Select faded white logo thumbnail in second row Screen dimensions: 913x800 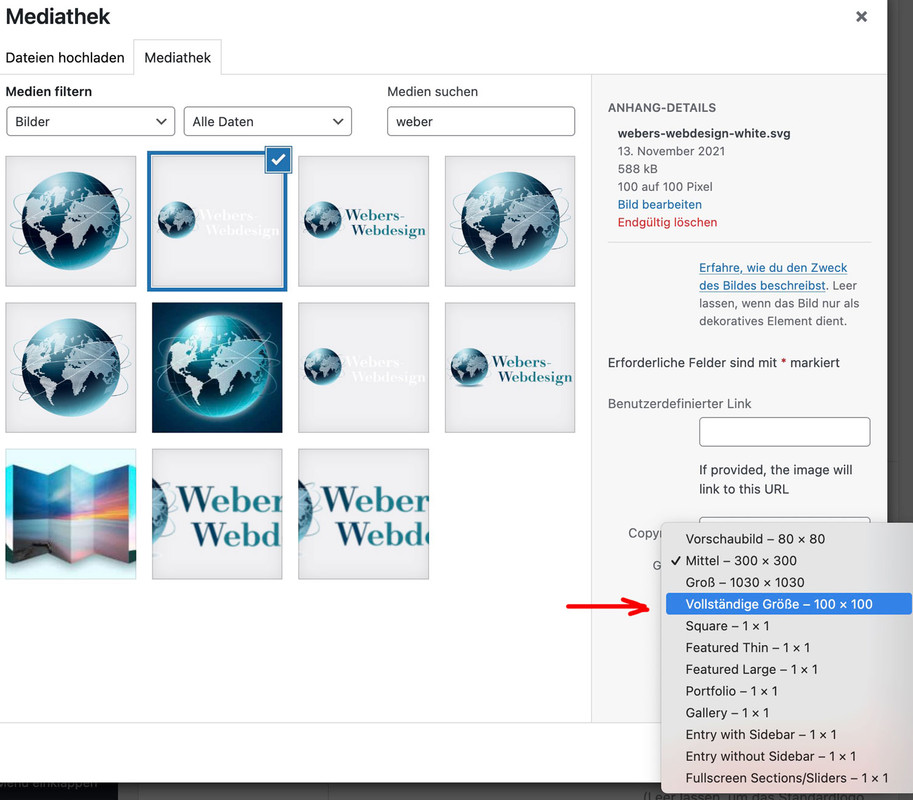363,367
